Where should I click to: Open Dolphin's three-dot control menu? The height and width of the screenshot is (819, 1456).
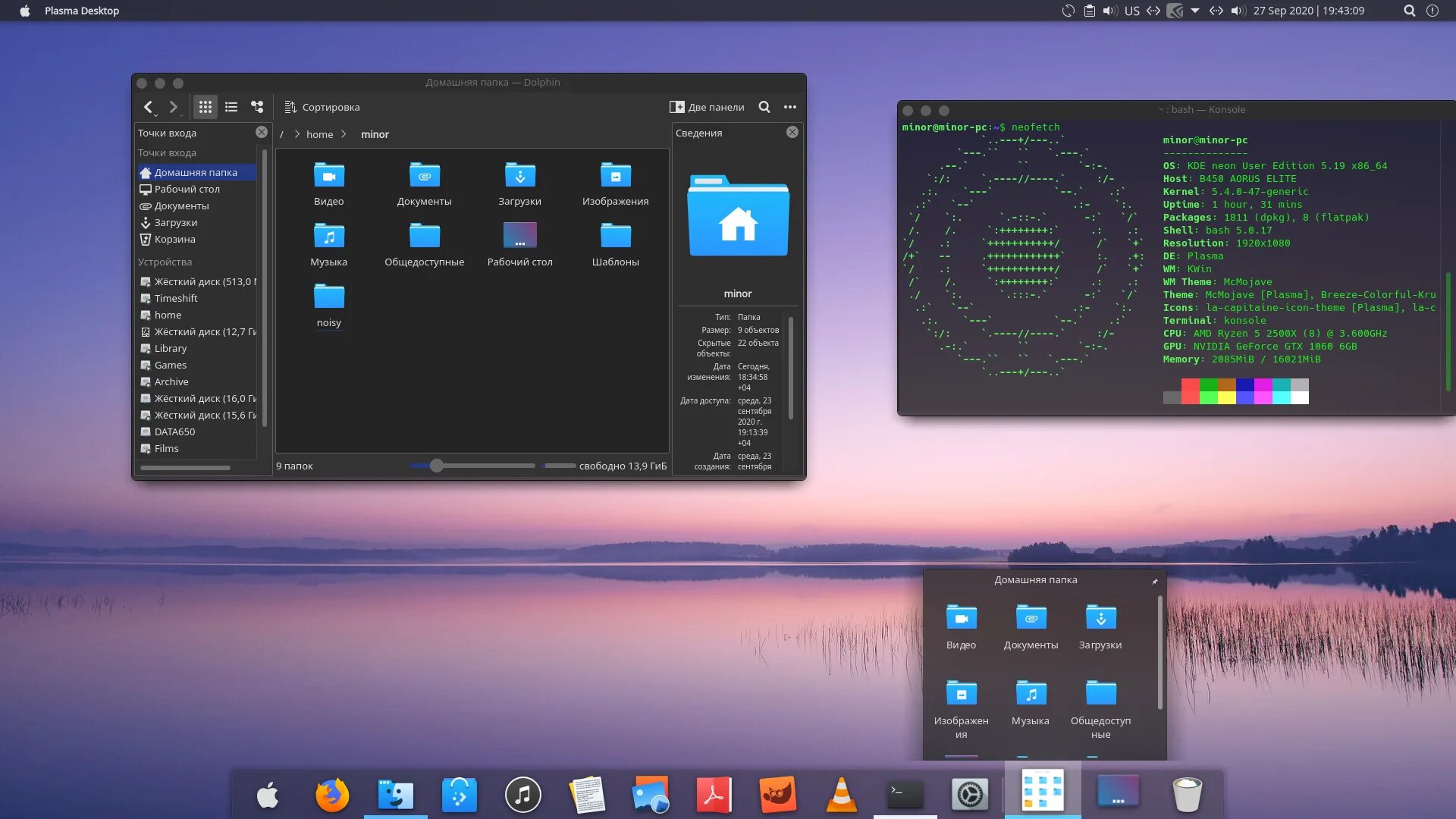790,107
